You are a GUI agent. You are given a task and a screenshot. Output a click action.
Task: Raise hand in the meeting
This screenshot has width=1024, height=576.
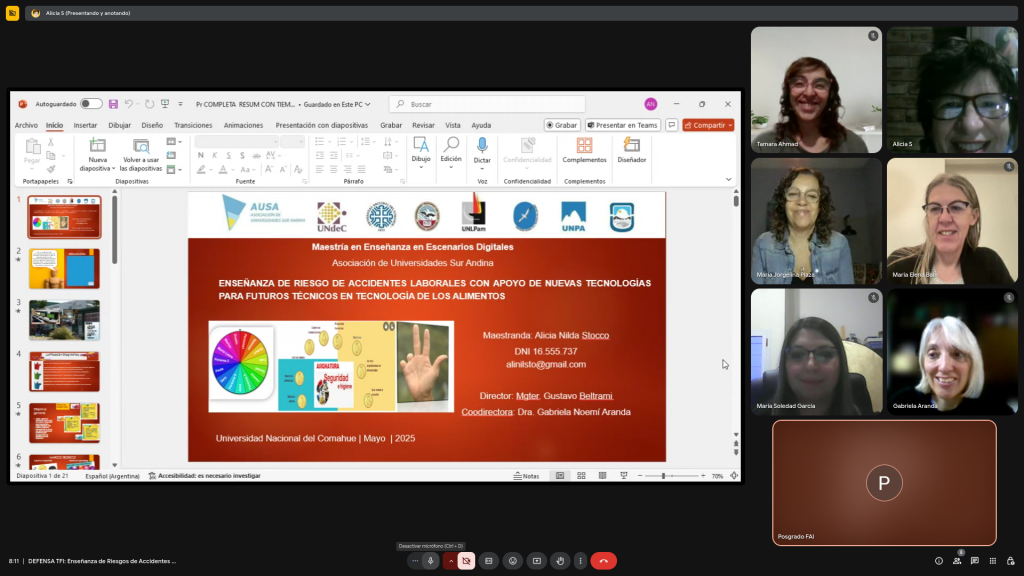[x=560, y=561]
